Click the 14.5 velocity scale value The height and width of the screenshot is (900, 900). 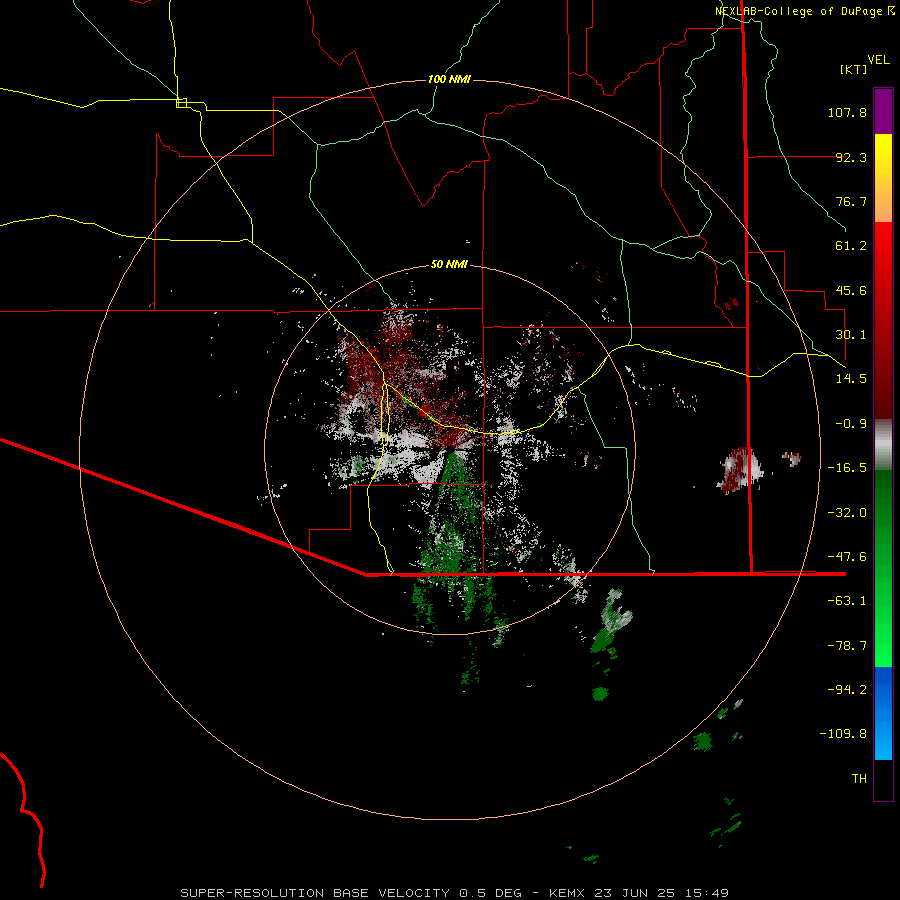coord(851,379)
